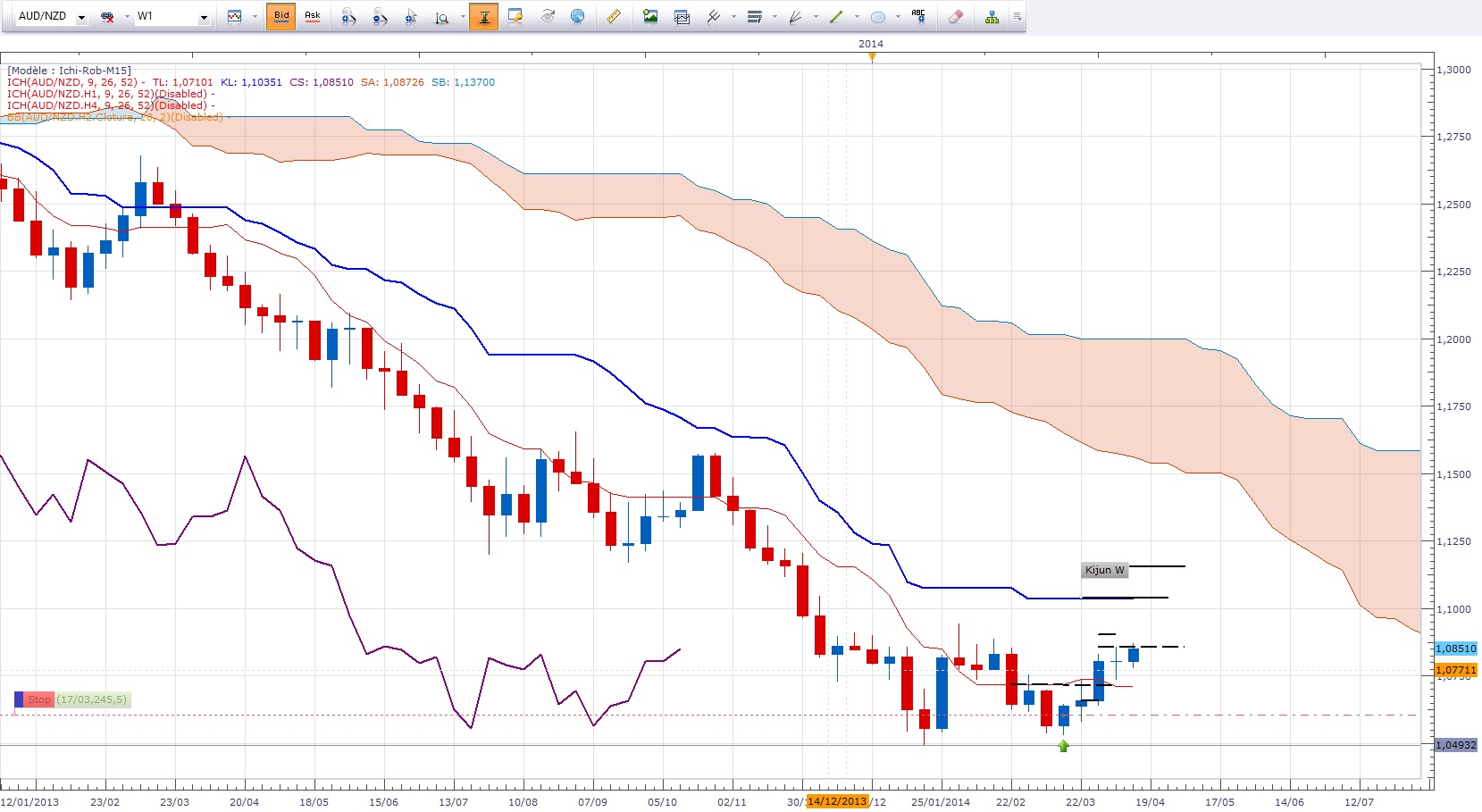The width and height of the screenshot is (1482, 812).
Task: Click the radar globe icon
Action: (x=578, y=16)
